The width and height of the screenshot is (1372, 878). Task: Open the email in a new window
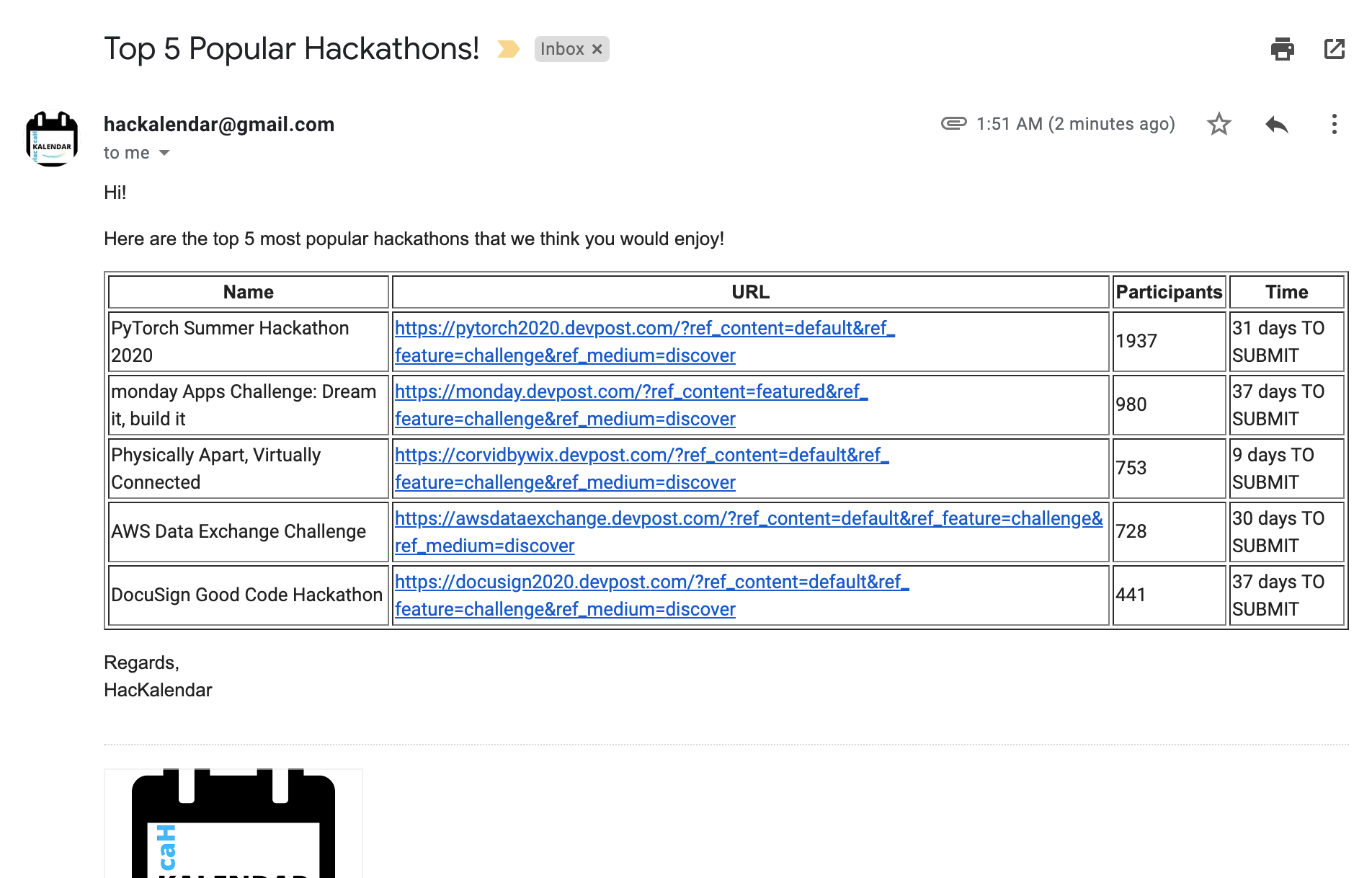[1334, 49]
